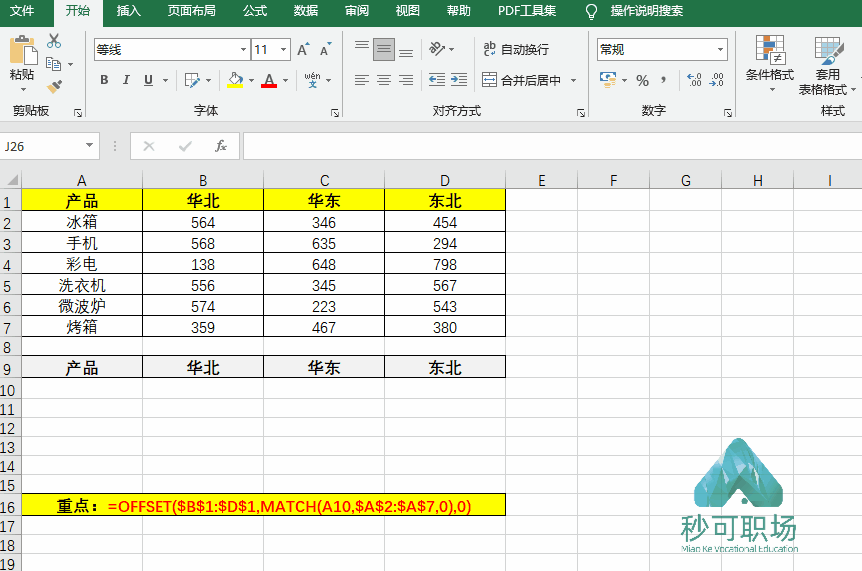Open the Name Box dropdown arrow

(89, 145)
